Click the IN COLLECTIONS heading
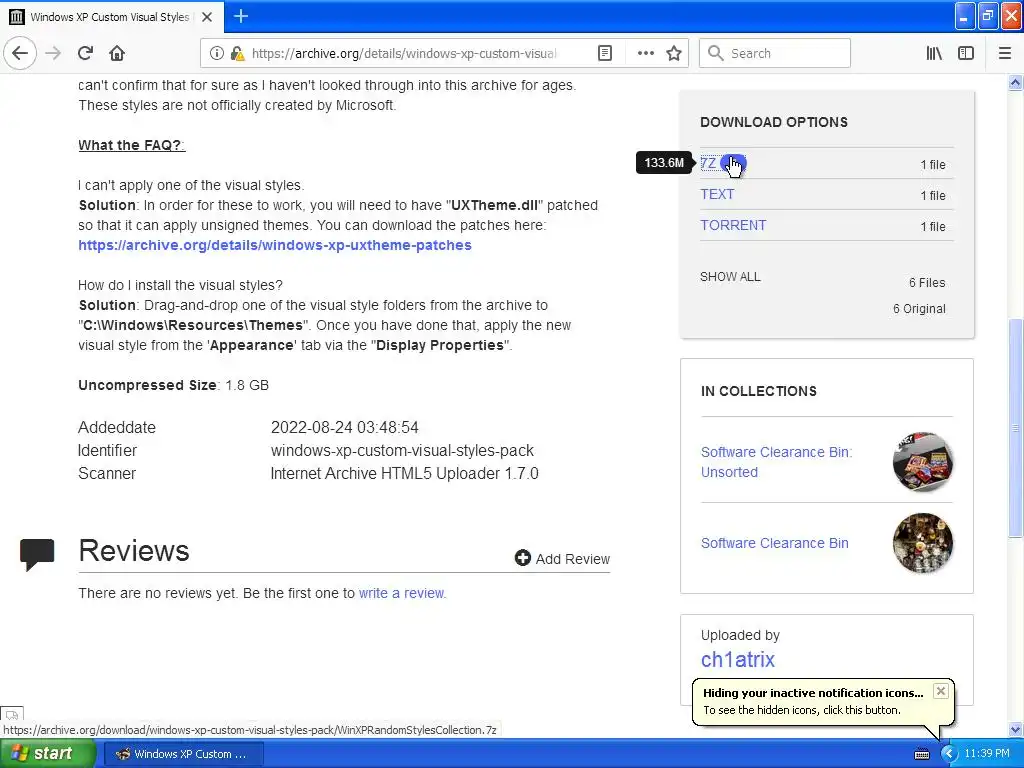 pyautogui.click(x=758, y=391)
